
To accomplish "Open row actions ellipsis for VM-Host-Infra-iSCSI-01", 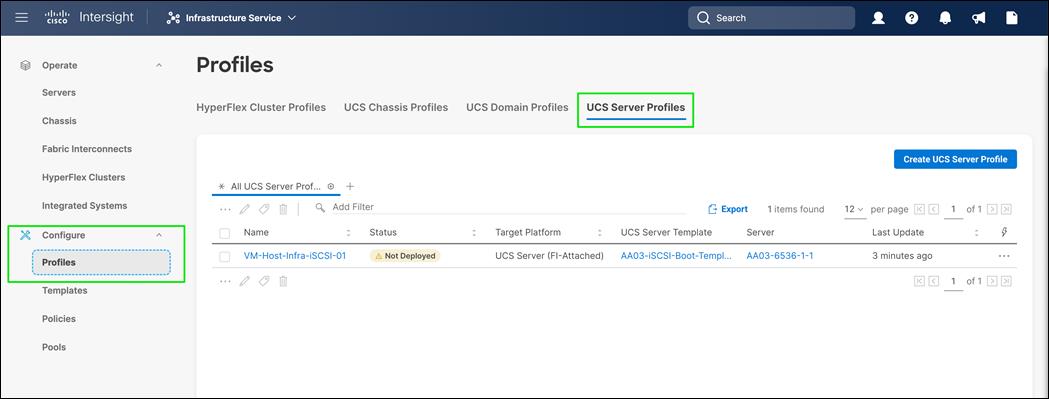I will [1004, 256].
